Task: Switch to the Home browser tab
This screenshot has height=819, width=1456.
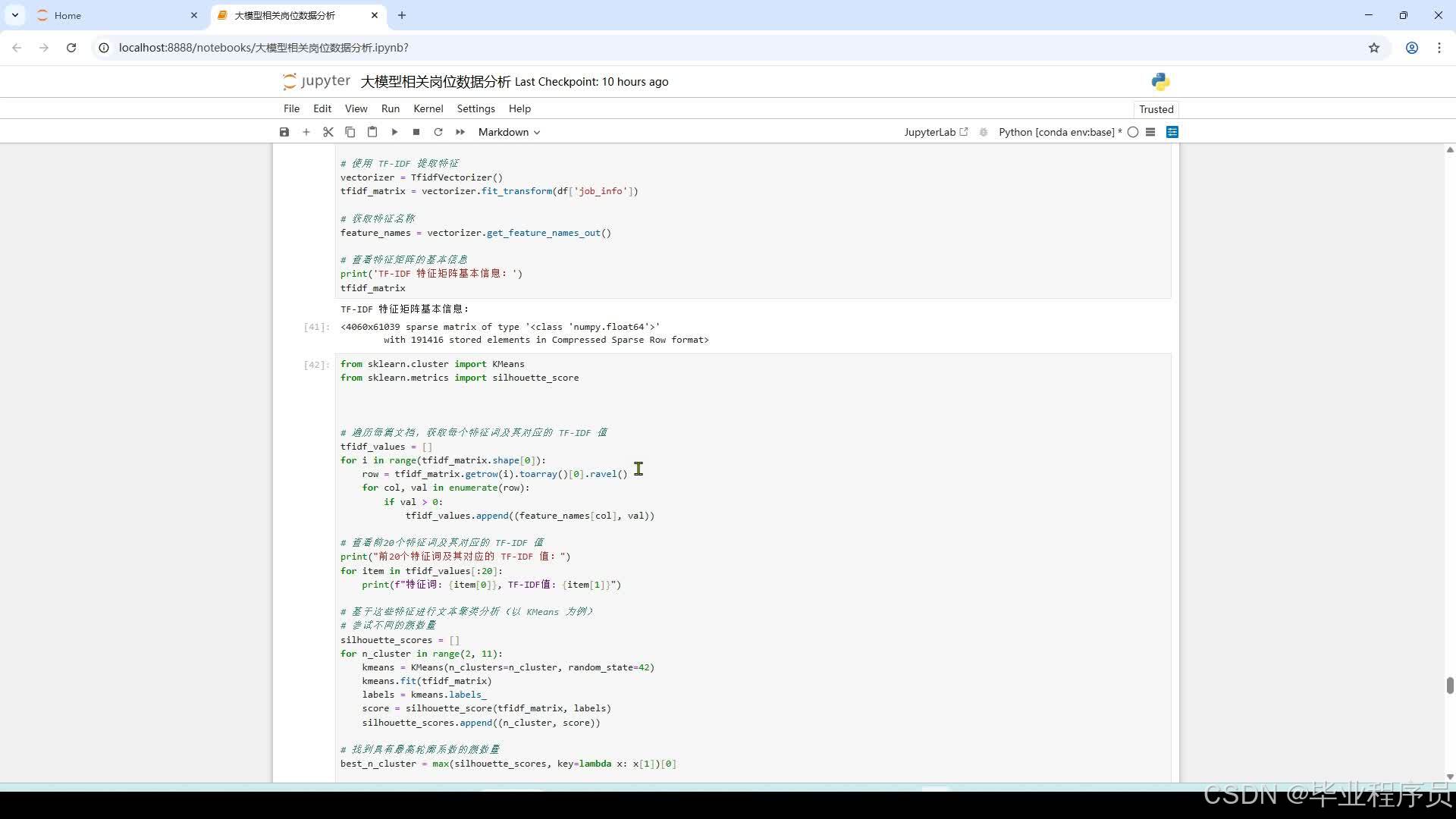Action: 68,15
